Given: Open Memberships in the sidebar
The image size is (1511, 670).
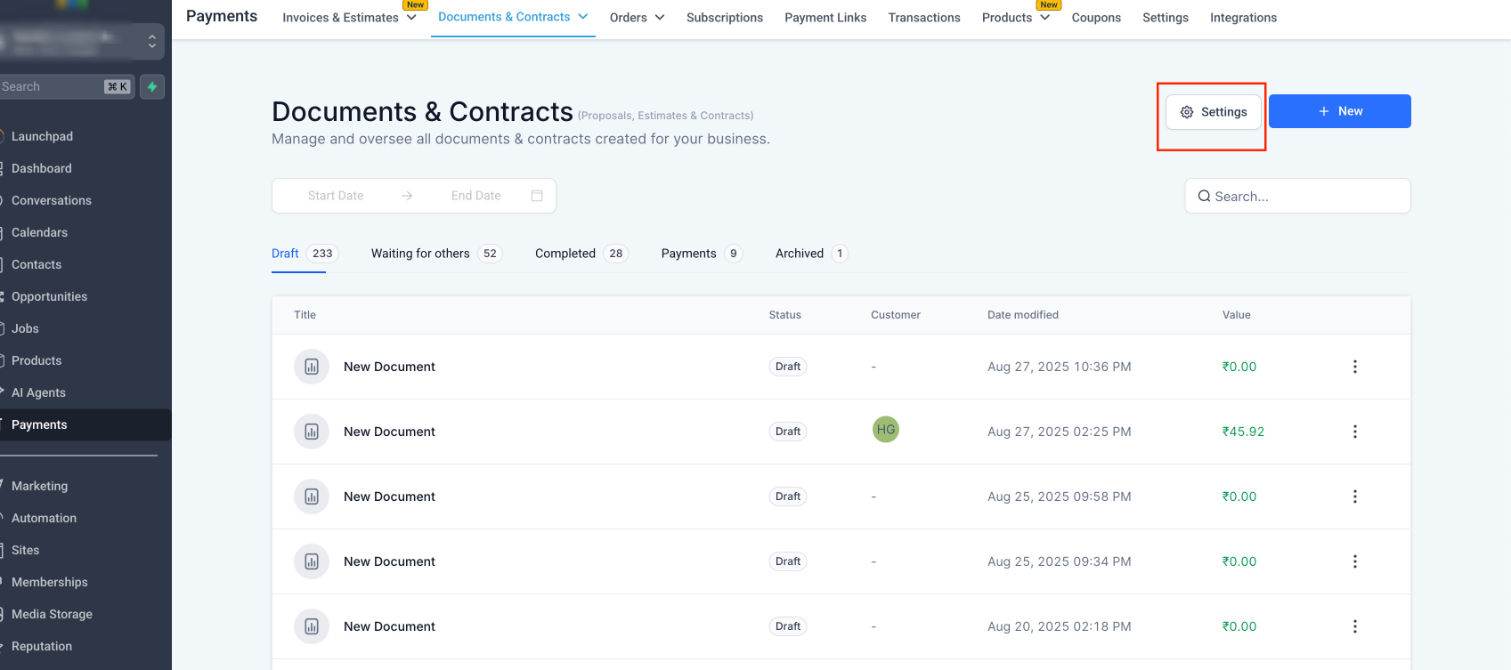Looking at the screenshot, I should click(49, 583).
